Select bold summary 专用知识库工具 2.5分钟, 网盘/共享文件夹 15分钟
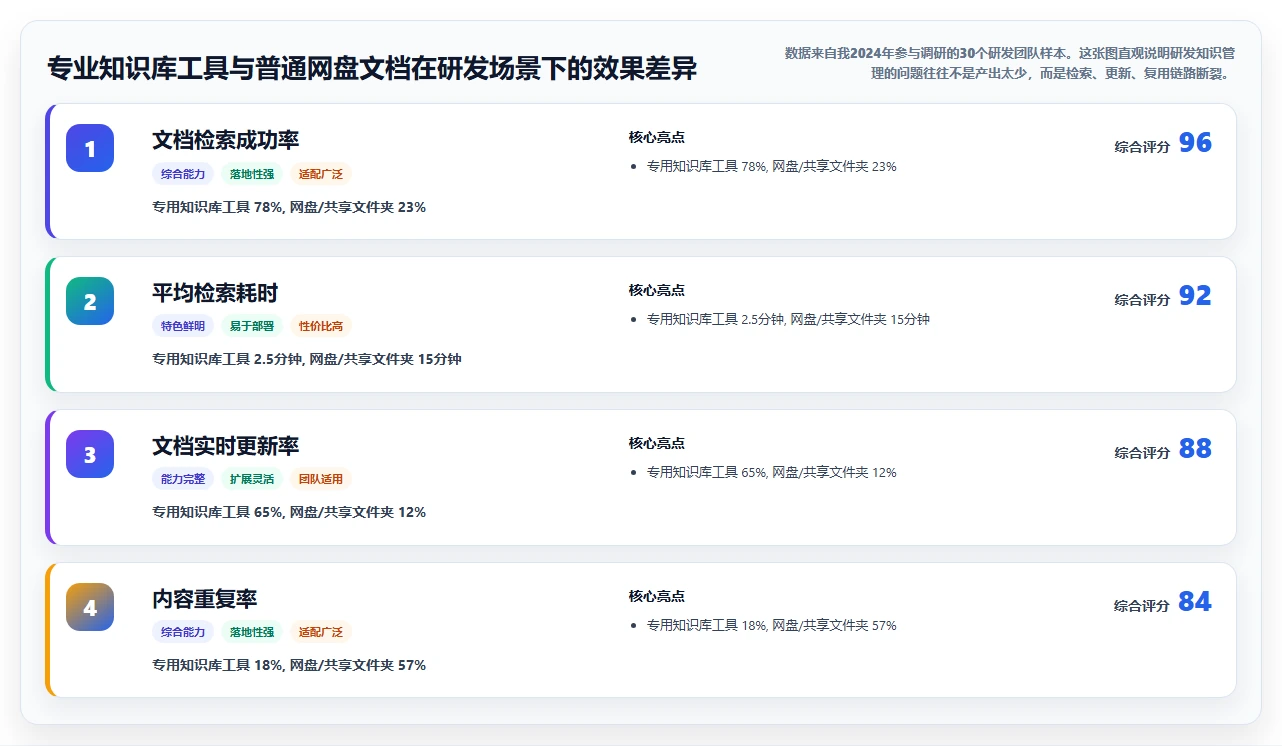Viewport: 1282px width, 746px height. click(x=307, y=359)
